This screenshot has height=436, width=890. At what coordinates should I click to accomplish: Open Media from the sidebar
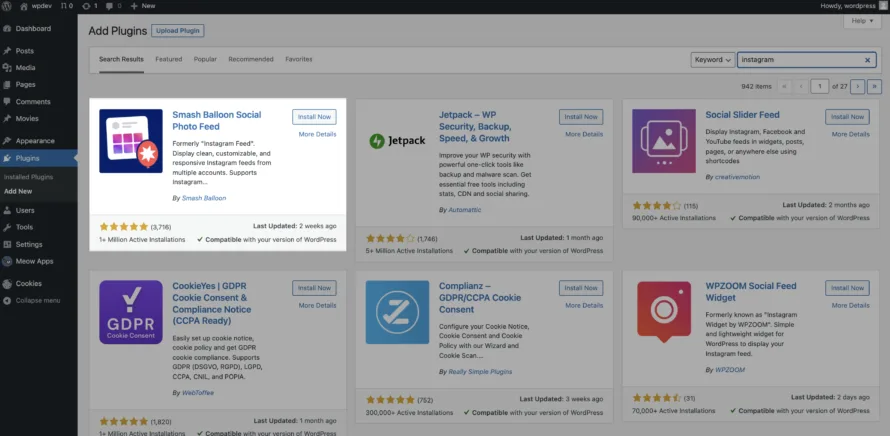(25, 68)
